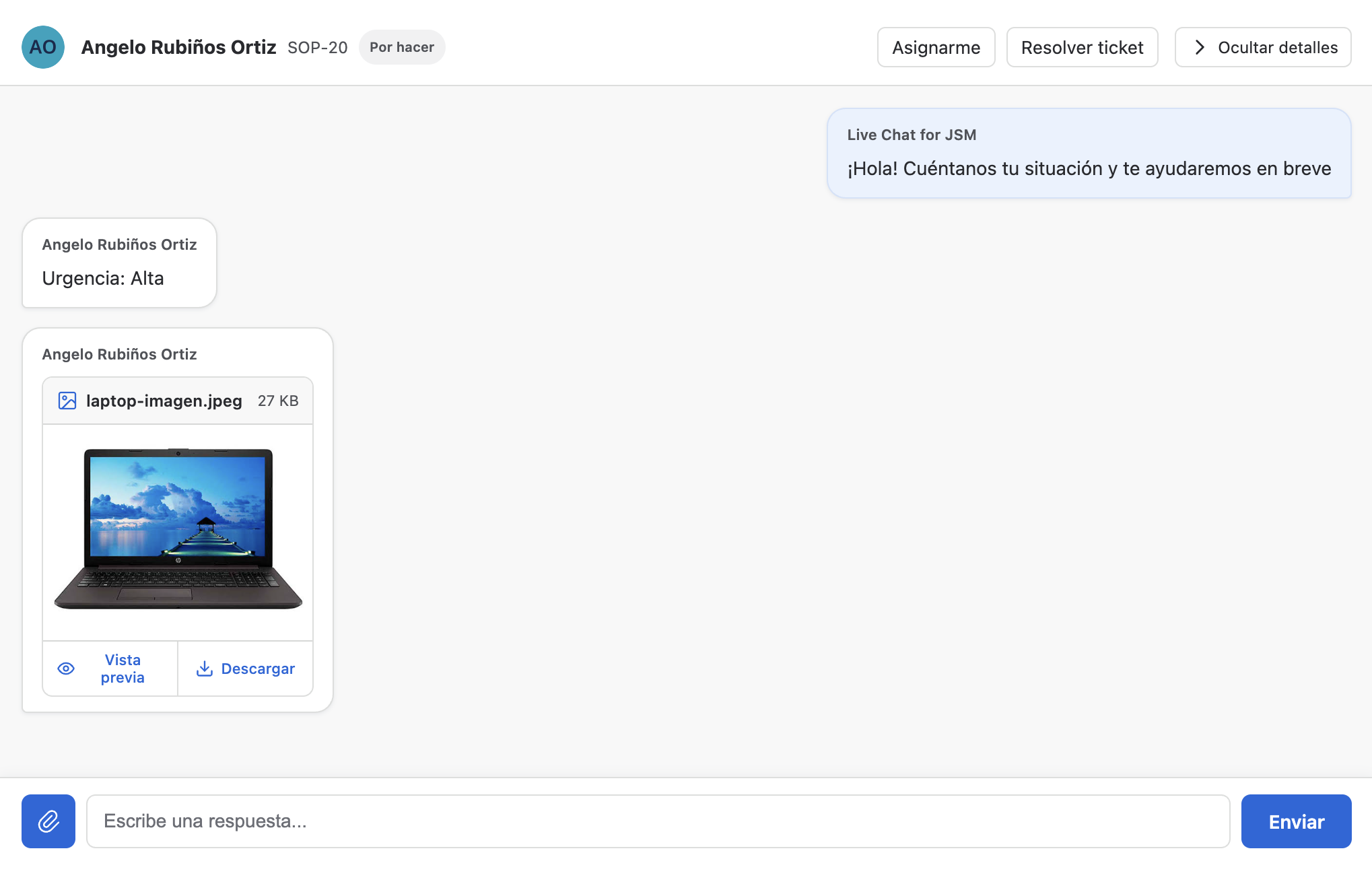The image size is (1372, 890).
Task: Assign ticket with Asignarme button
Action: click(936, 47)
